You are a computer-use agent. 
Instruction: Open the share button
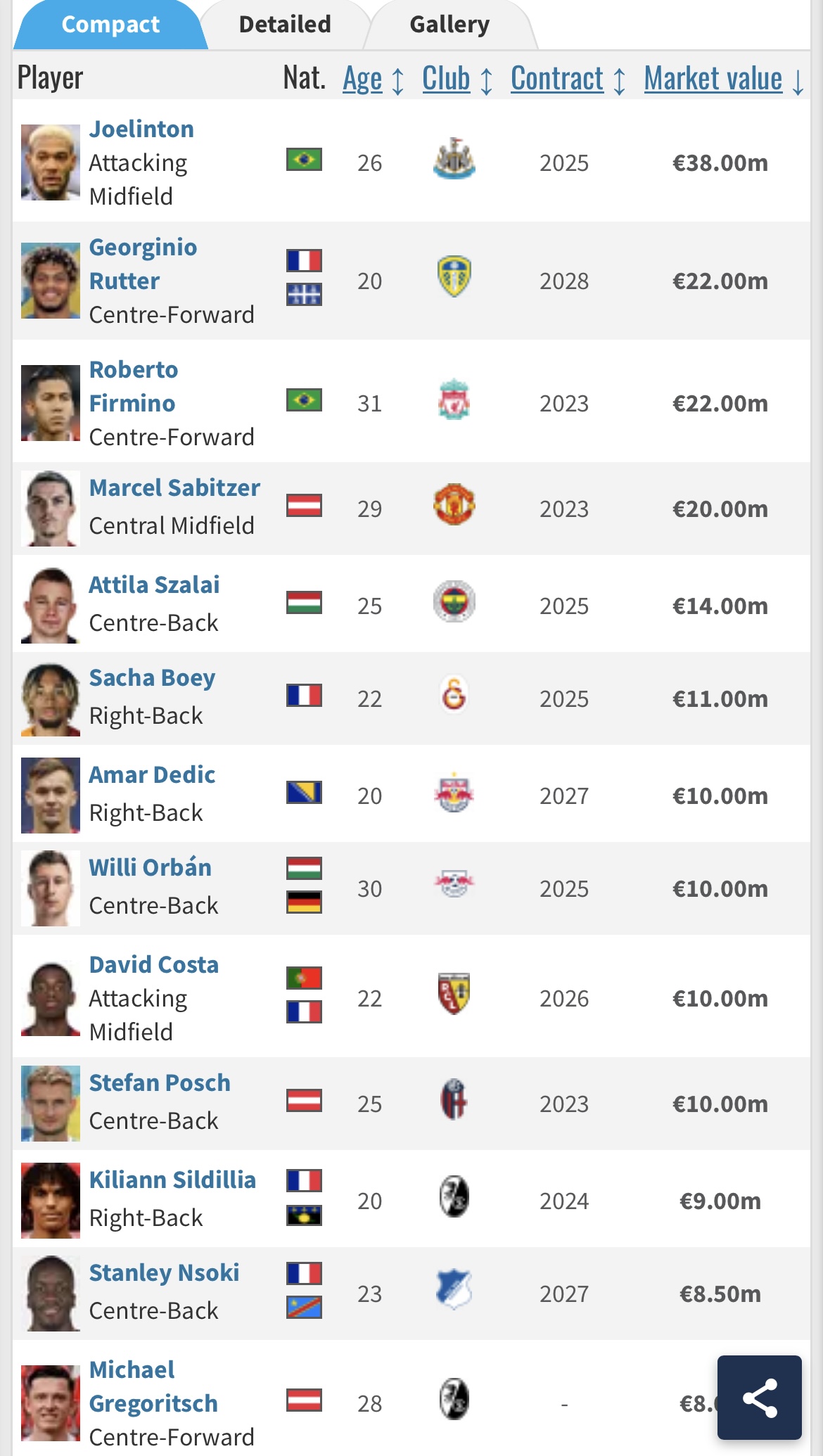tap(759, 1397)
